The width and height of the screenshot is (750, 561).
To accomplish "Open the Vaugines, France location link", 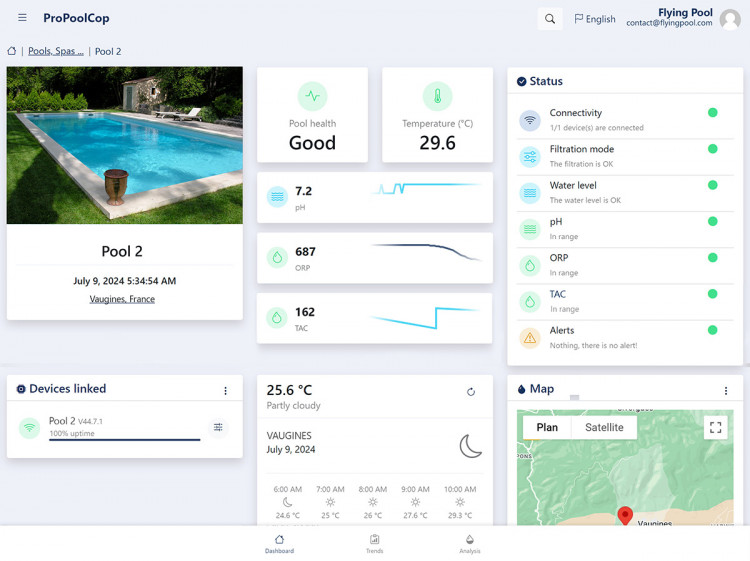I will [x=122, y=299].
